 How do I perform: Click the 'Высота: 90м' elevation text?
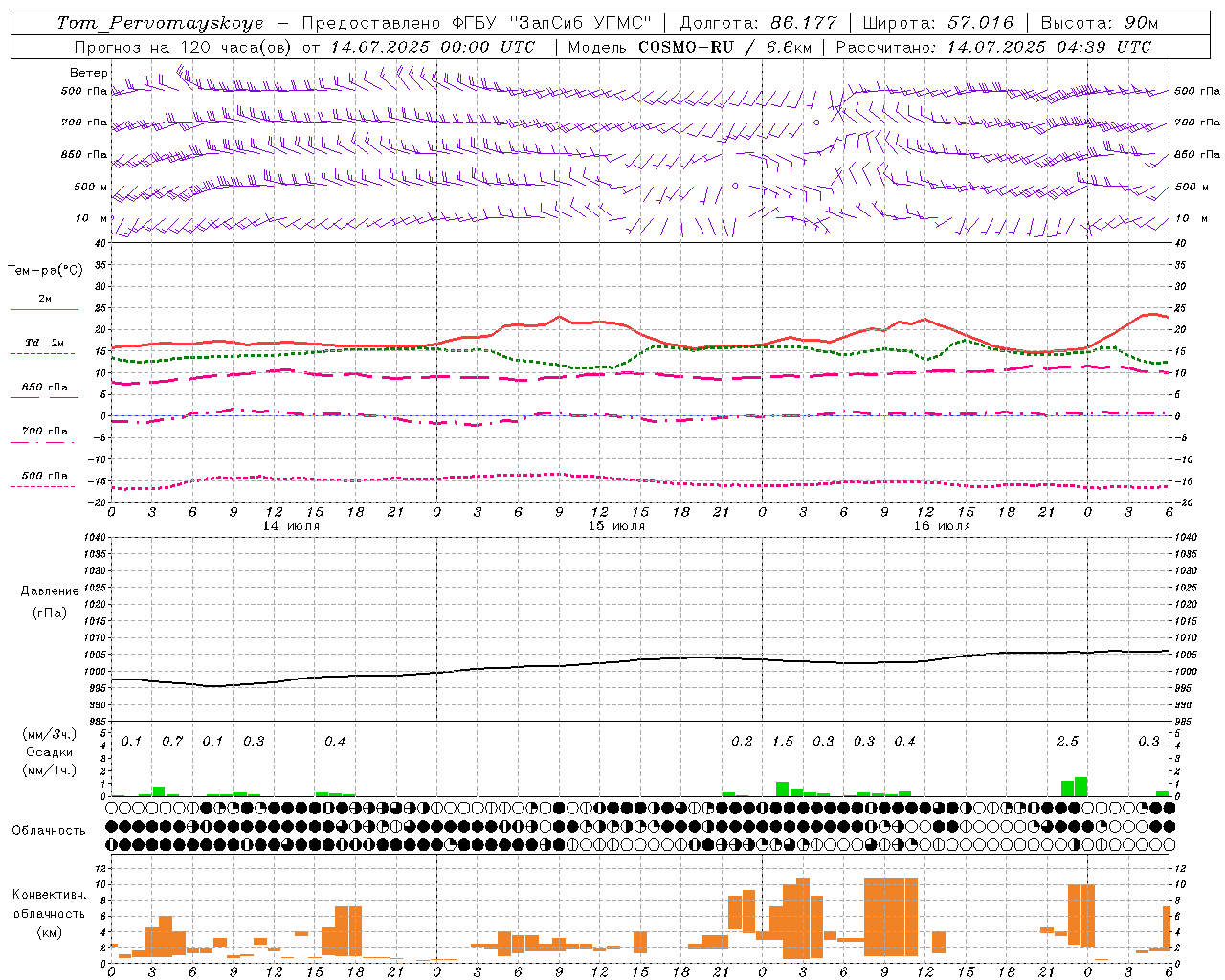click(x=1099, y=23)
